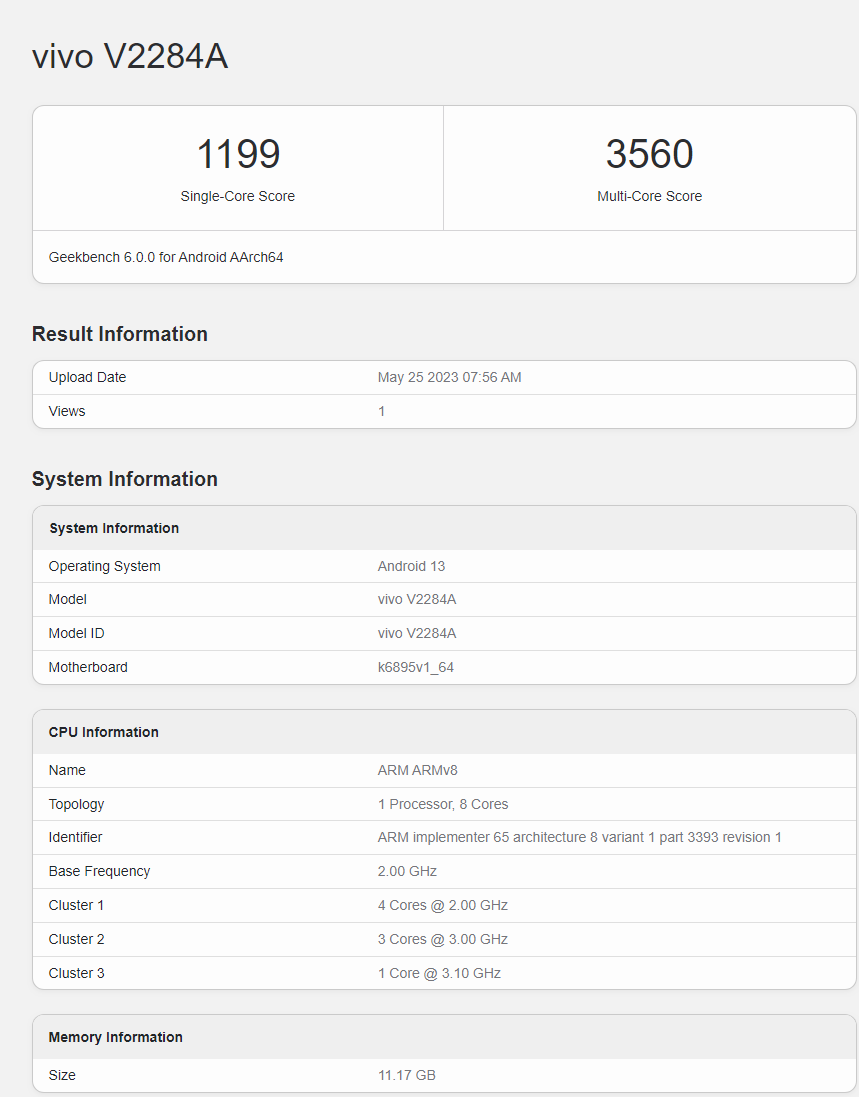Select the single-core score value 1199

238,154
